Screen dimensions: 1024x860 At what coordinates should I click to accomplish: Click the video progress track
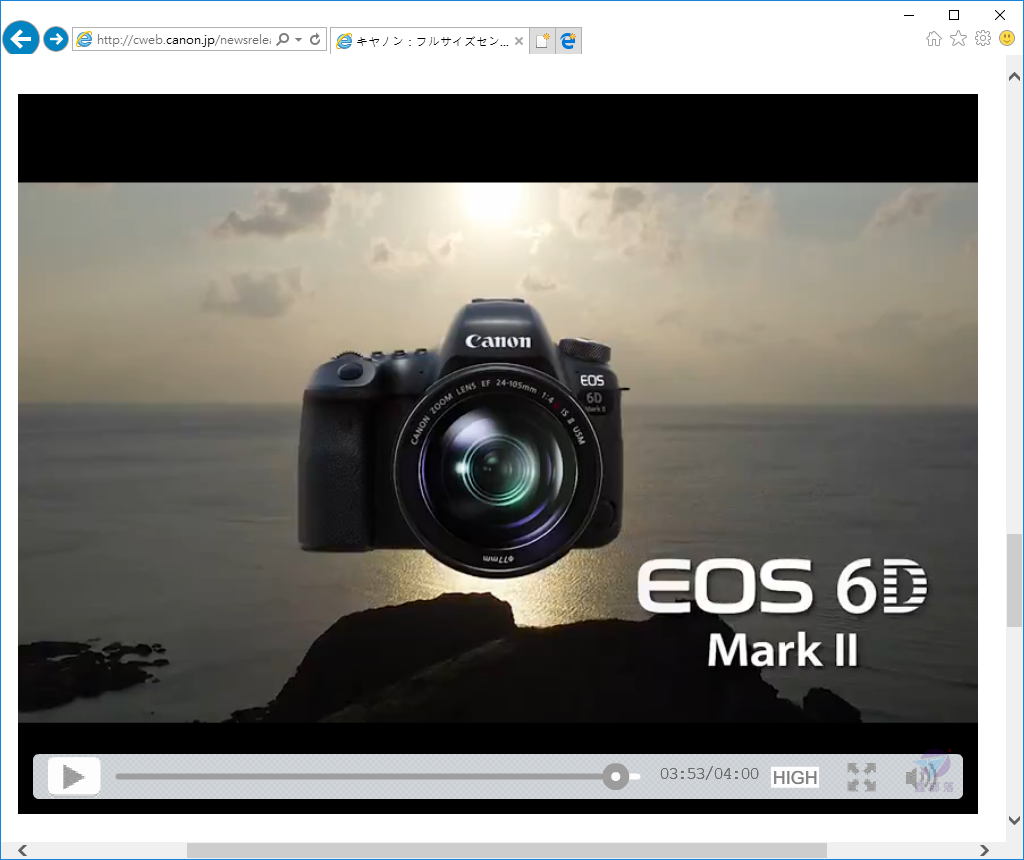[x=377, y=776]
